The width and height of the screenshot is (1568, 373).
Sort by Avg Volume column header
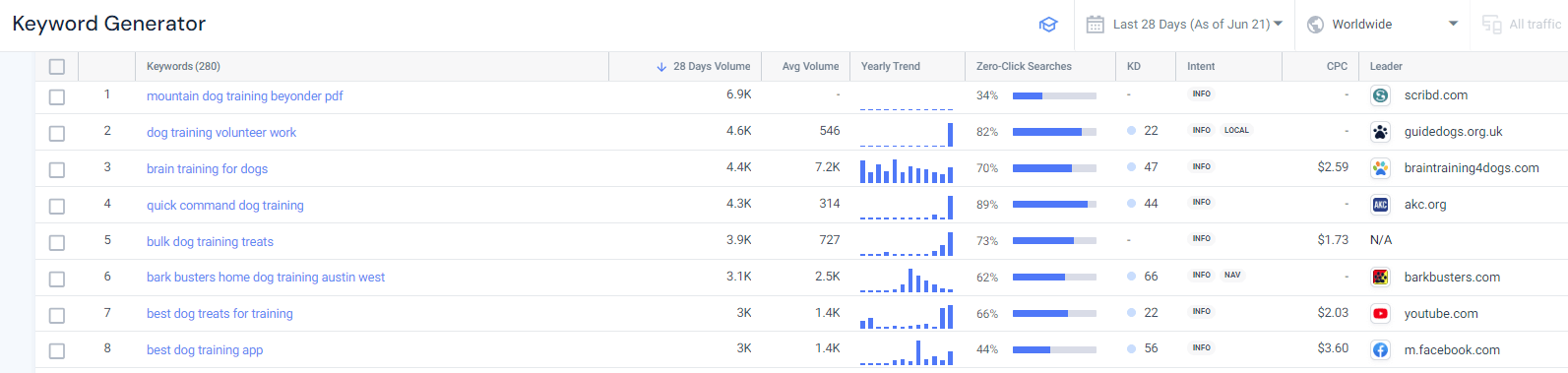(x=810, y=67)
